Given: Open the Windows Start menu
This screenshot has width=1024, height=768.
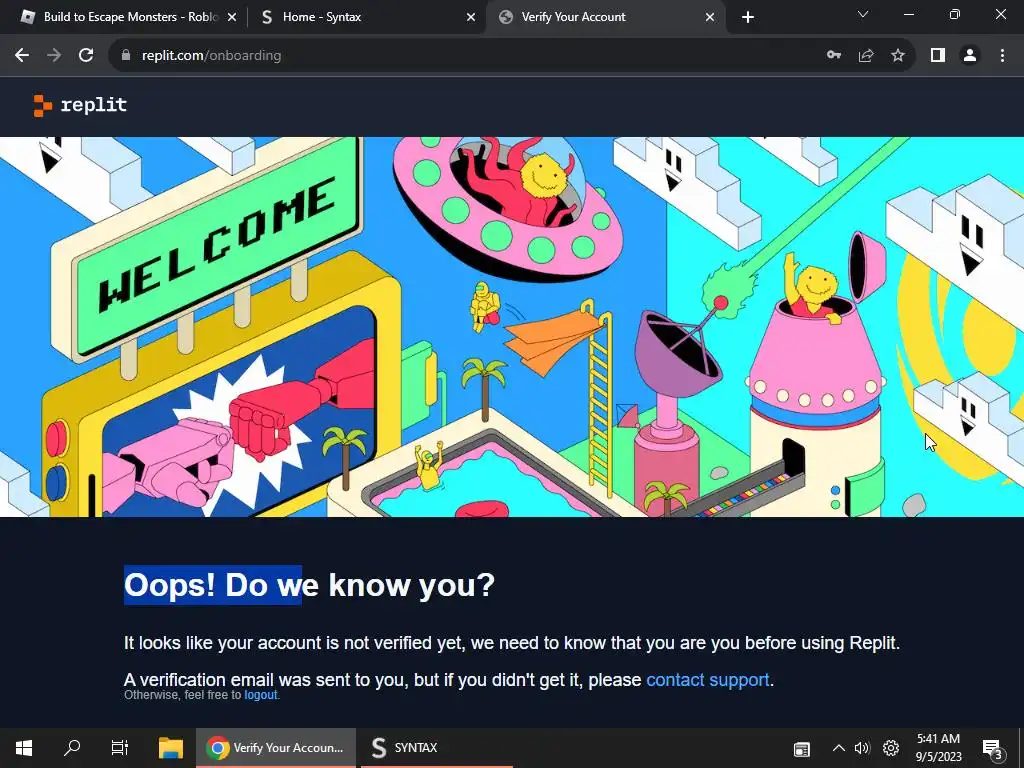Looking at the screenshot, I should coord(24,748).
